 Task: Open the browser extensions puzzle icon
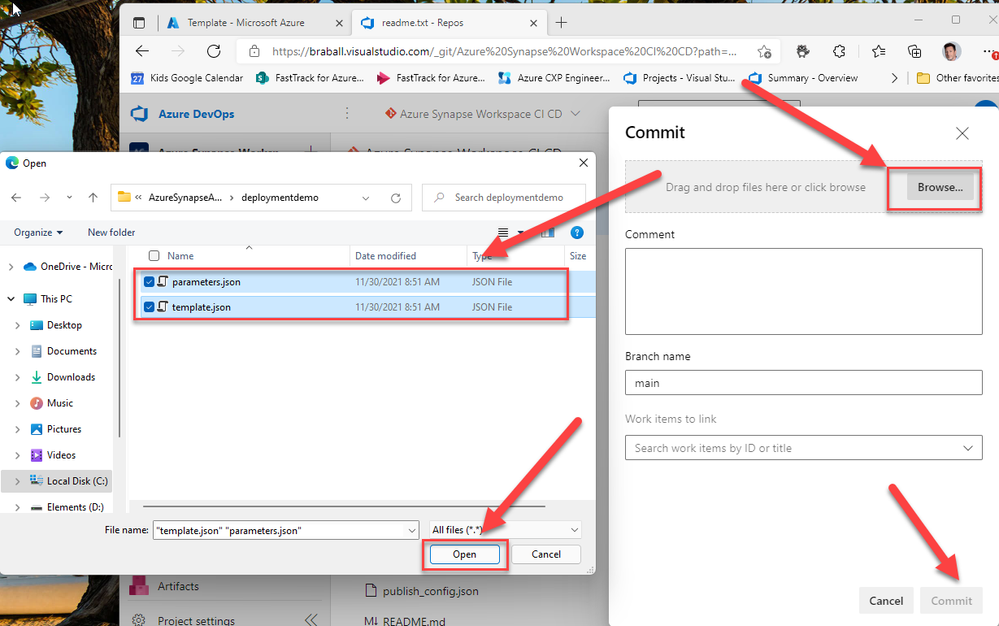(x=840, y=52)
